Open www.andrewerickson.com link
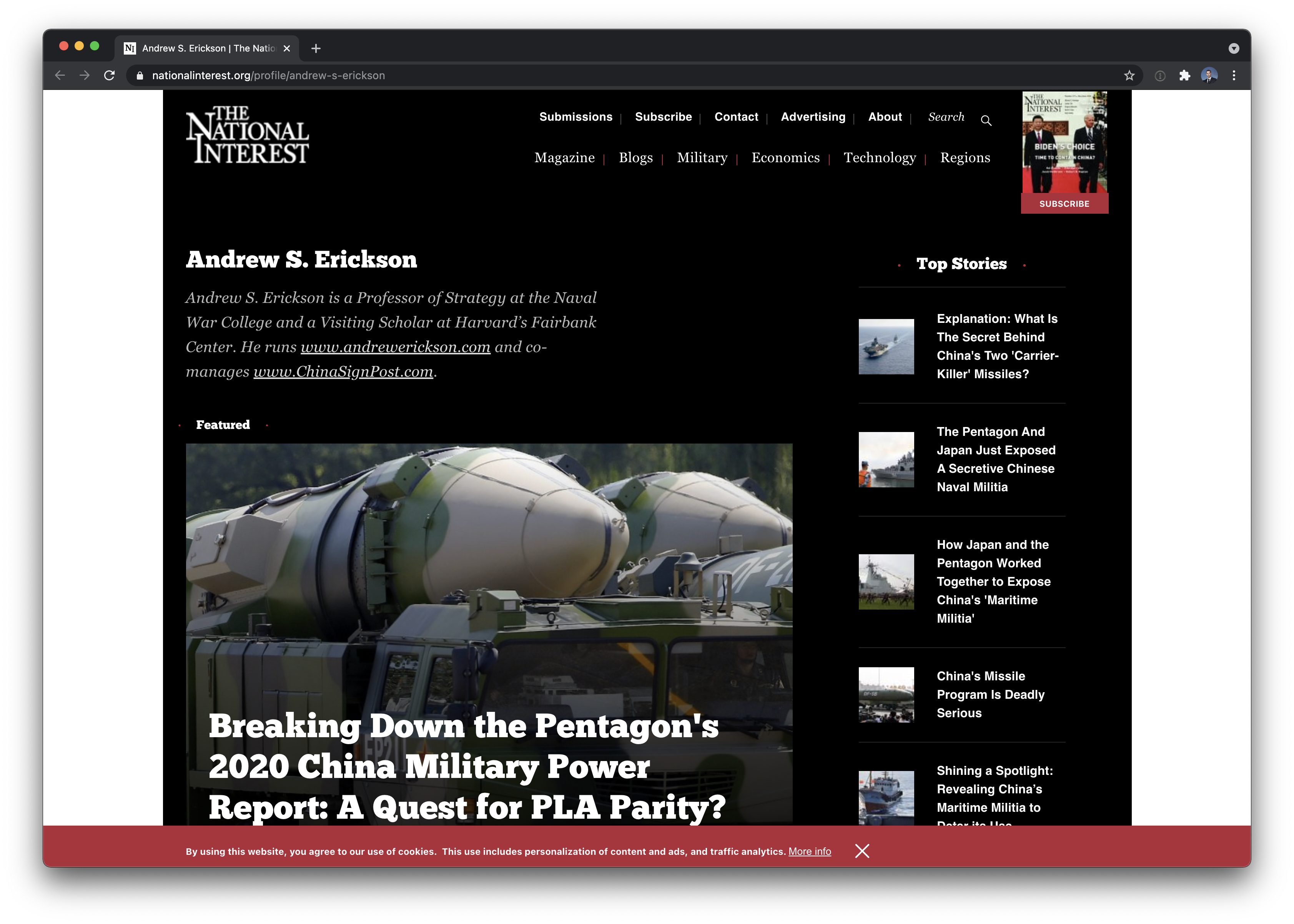This screenshot has width=1294, height=924. click(x=396, y=347)
